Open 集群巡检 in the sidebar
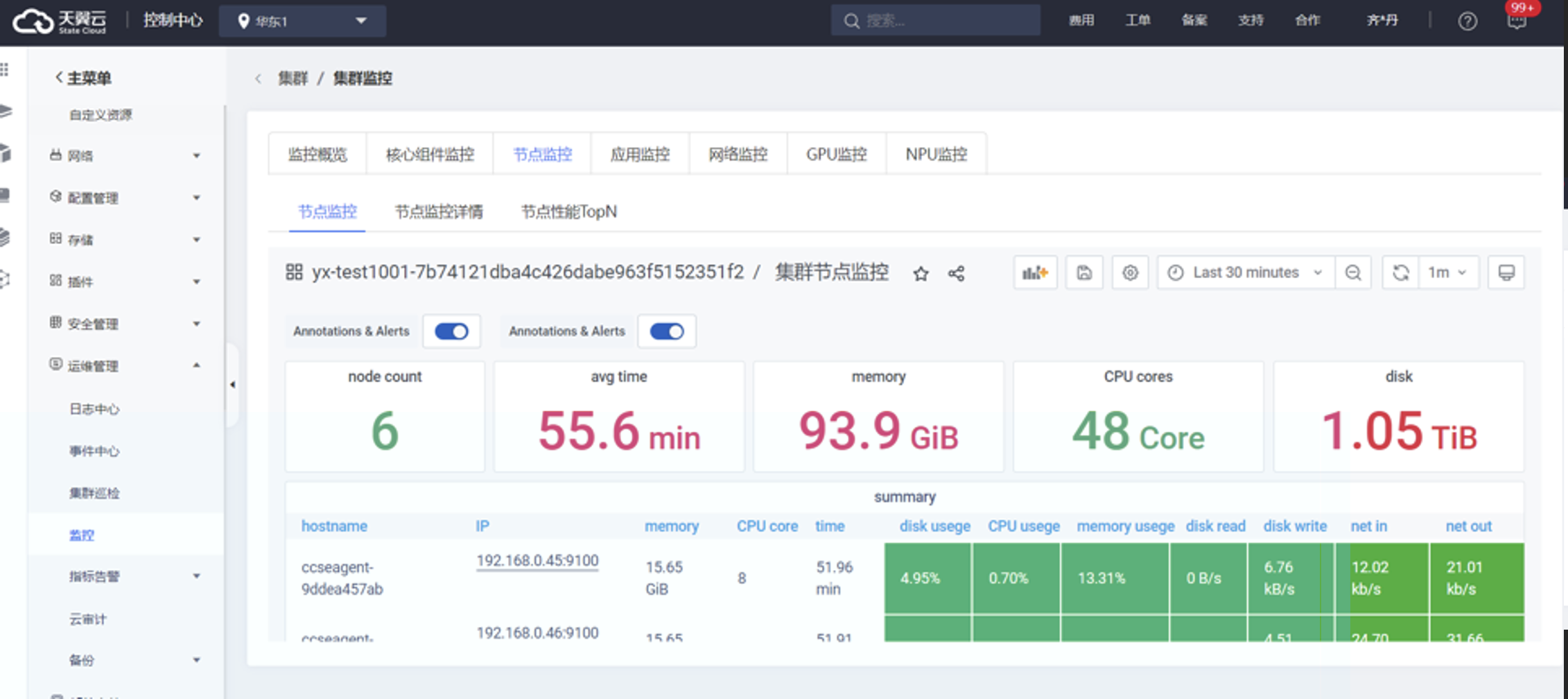1568x699 pixels. pyautogui.click(x=94, y=493)
